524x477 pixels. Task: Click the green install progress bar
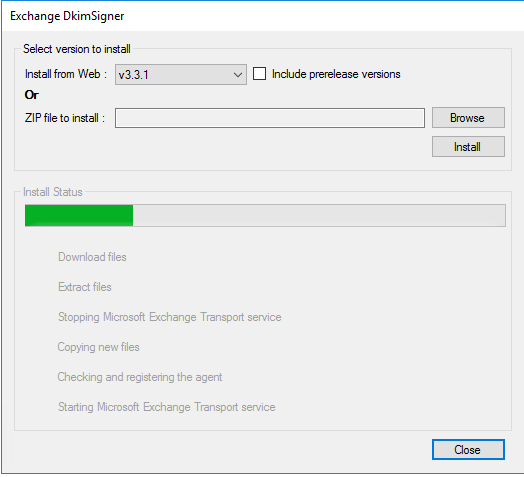coord(265,216)
